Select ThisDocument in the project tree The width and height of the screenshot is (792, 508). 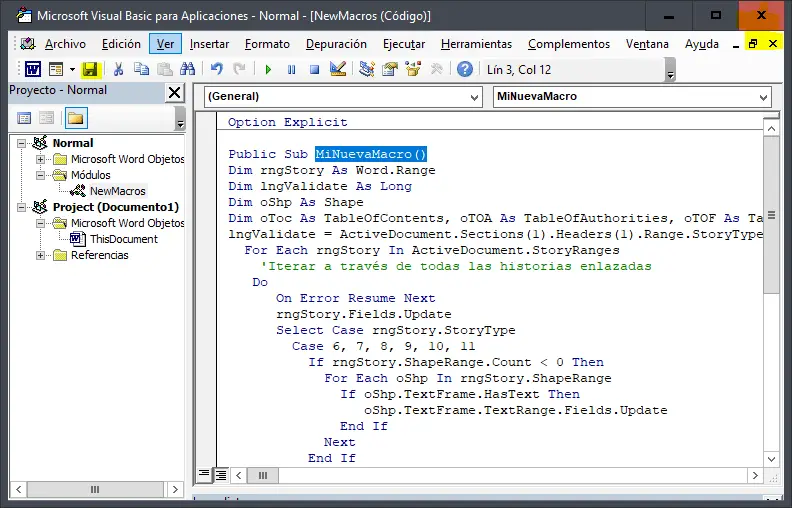click(x=123, y=239)
